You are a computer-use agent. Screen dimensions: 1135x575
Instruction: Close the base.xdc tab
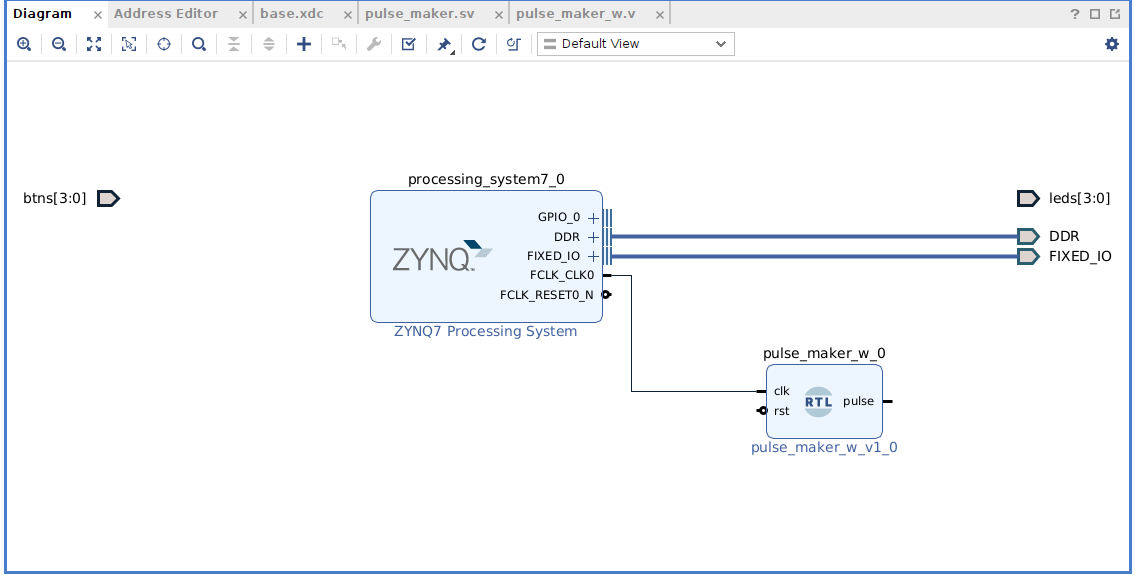point(346,15)
